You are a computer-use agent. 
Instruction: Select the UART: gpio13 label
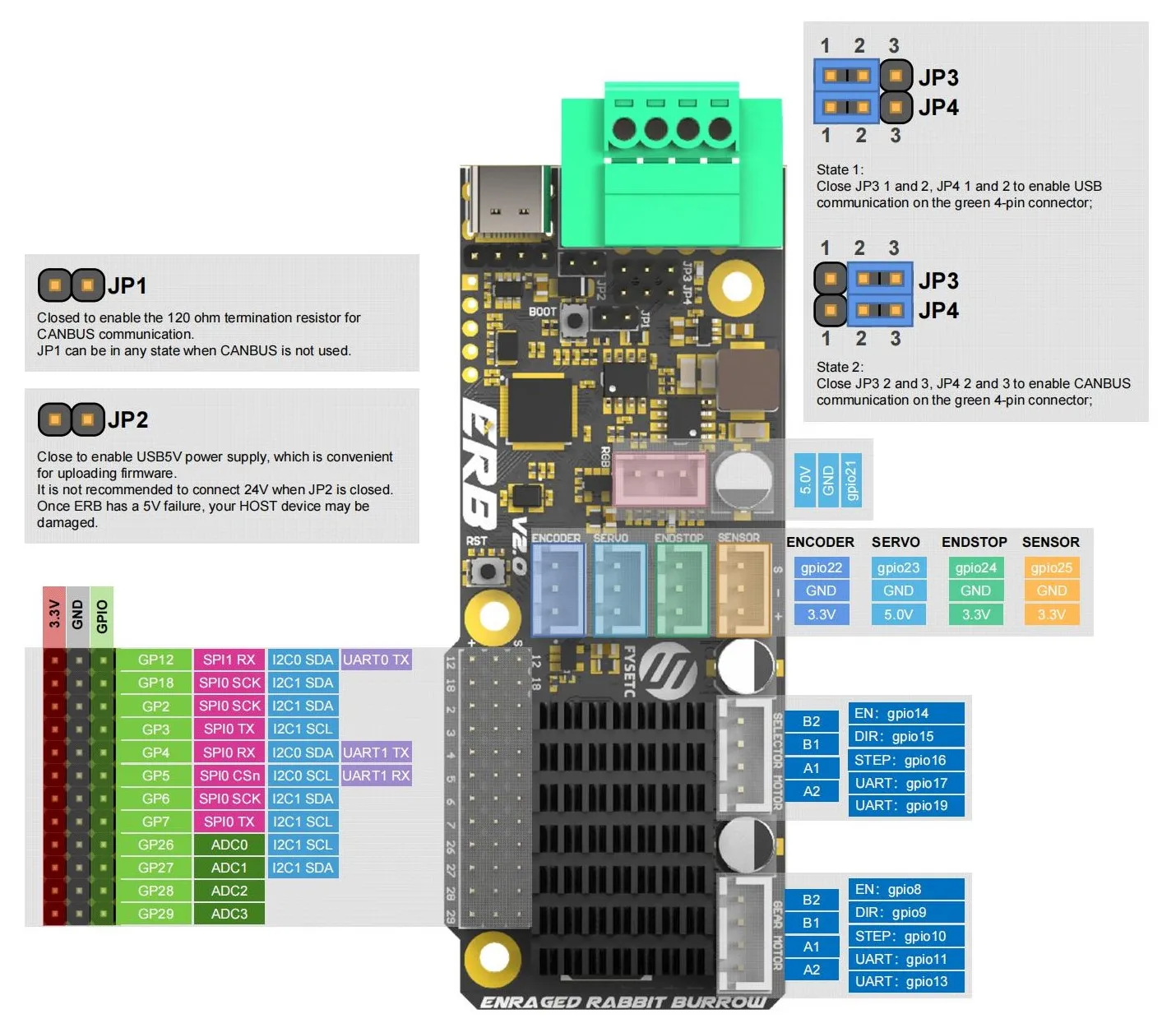(x=905, y=981)
